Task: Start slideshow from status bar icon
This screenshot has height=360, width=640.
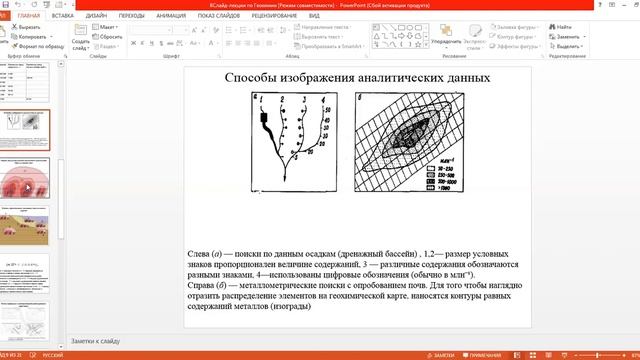Action: point(564,356)
